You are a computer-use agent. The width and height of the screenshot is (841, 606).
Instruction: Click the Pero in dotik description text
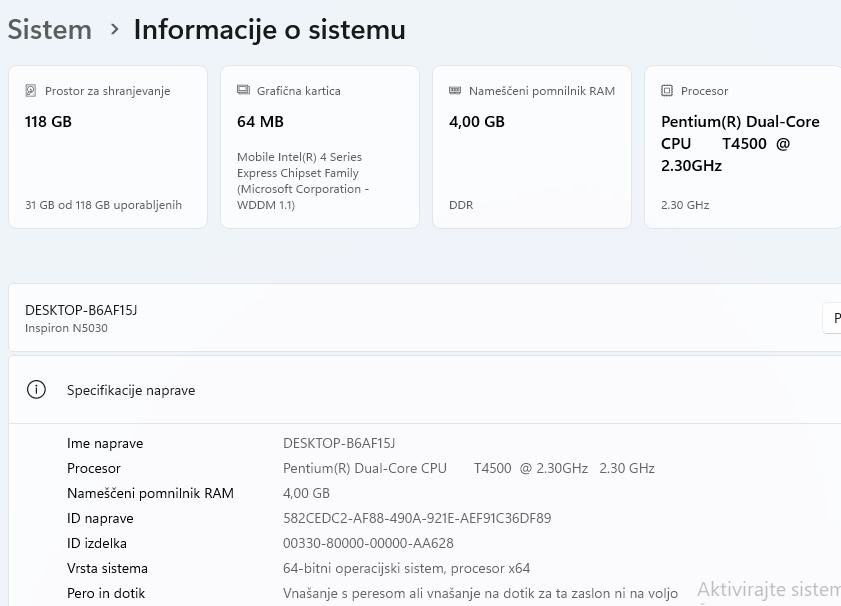tap(480, 593)
